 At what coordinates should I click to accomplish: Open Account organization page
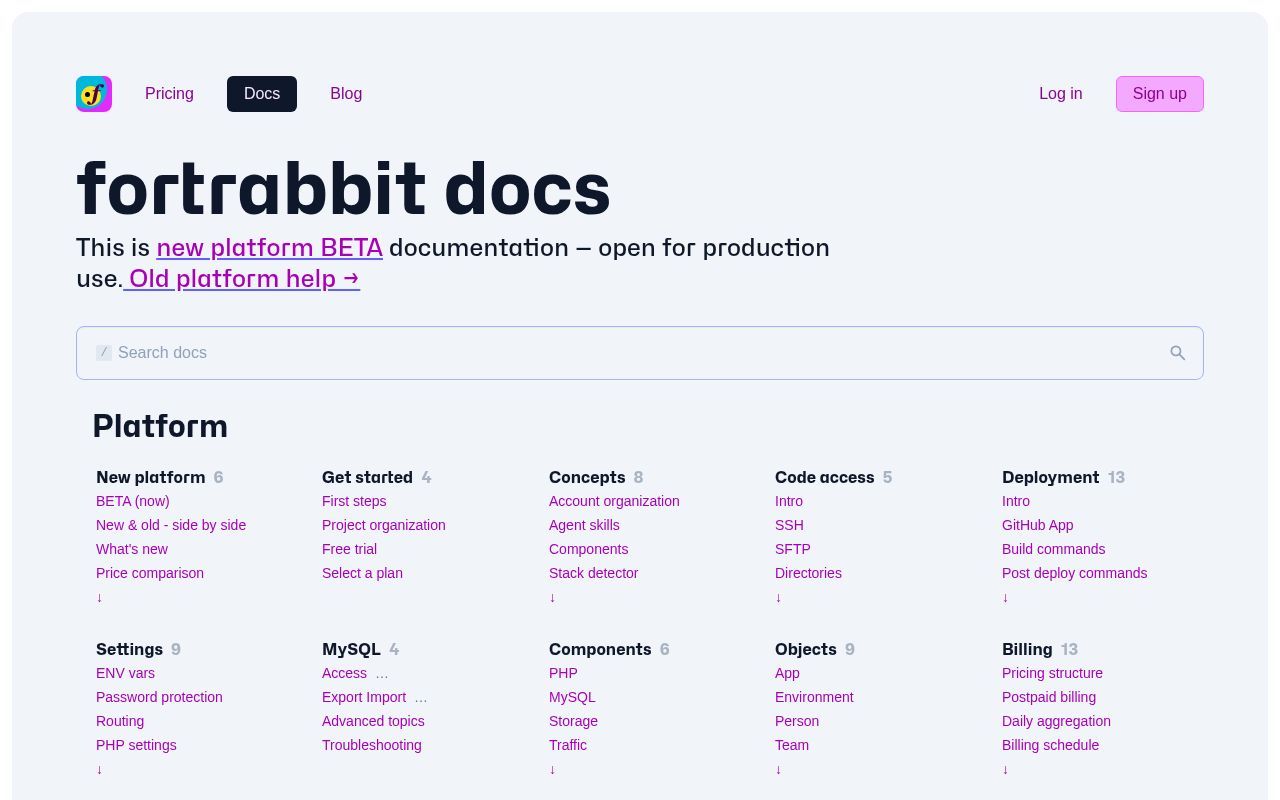(x=614, y=501)
